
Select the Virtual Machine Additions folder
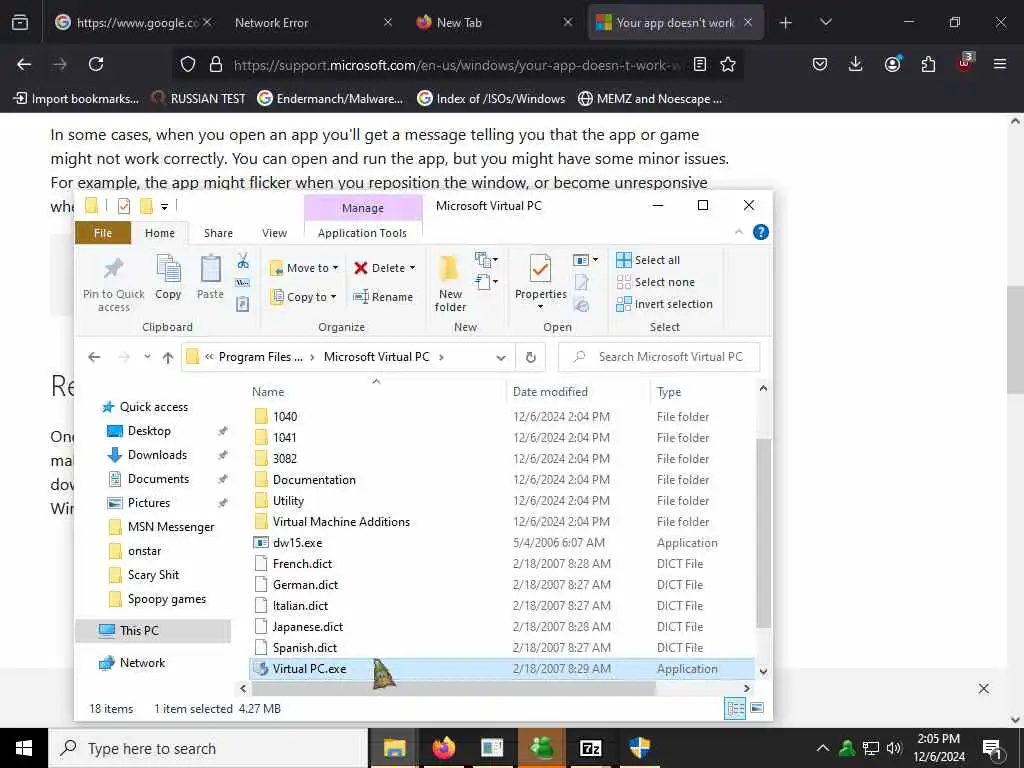click(341, 522)
